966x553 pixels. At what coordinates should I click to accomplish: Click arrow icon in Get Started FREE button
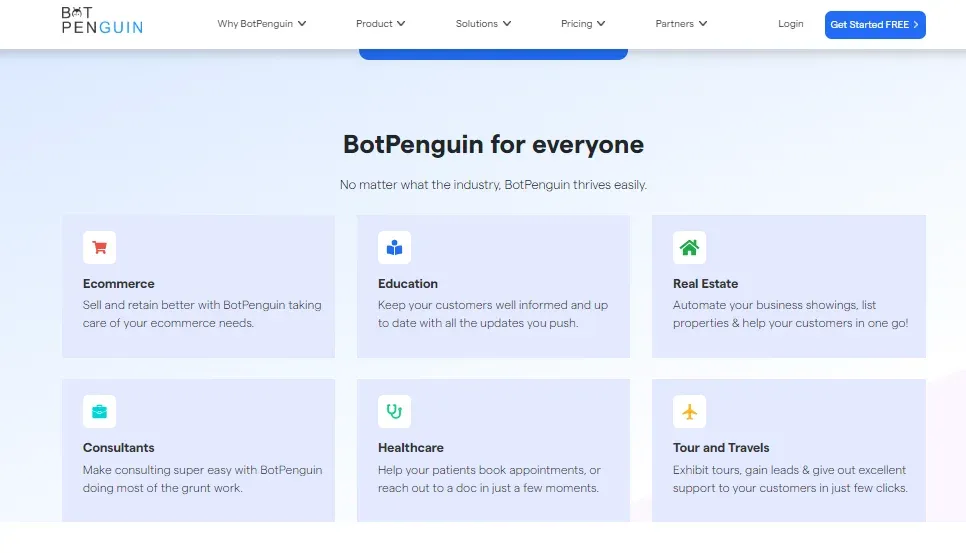pyautogui.click(x=915, y=25)
